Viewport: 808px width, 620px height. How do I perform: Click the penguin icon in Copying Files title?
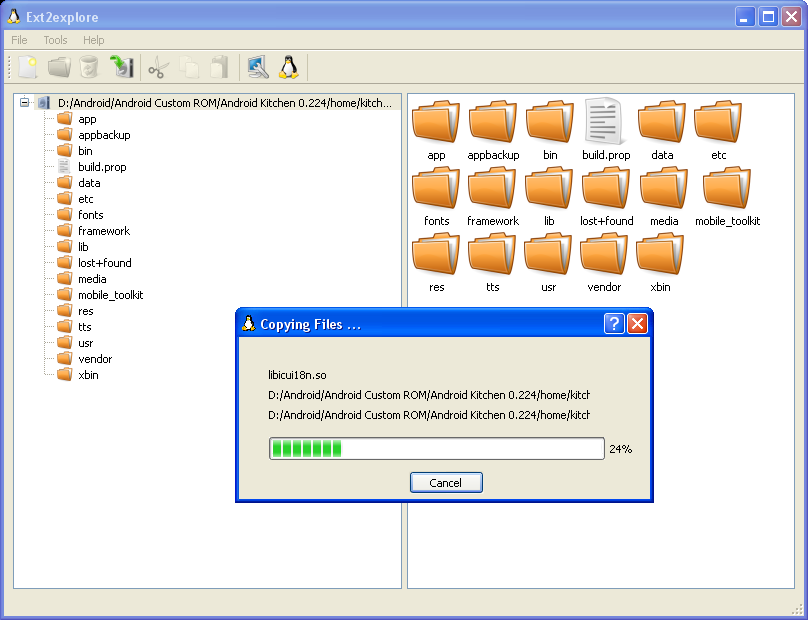click(x=249, y=324)
